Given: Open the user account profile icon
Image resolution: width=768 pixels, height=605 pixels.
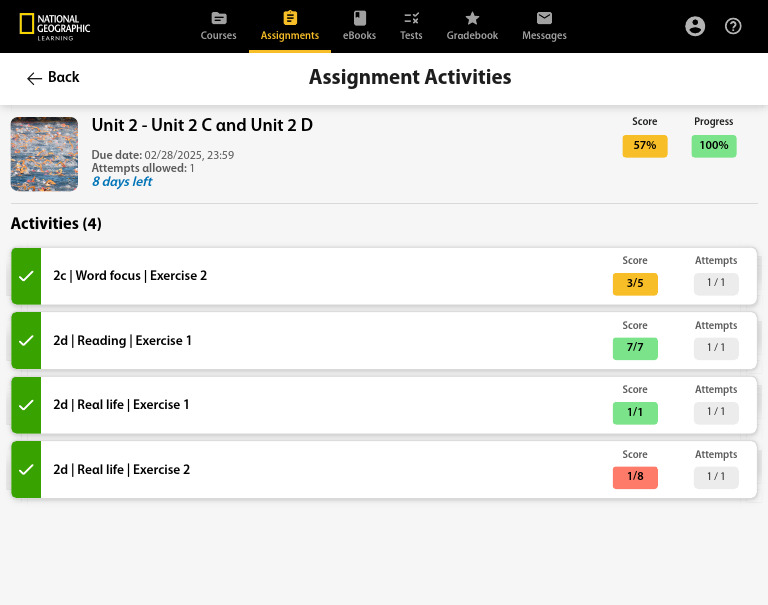Looking at the screenshot, I should (x=695, y=26).
